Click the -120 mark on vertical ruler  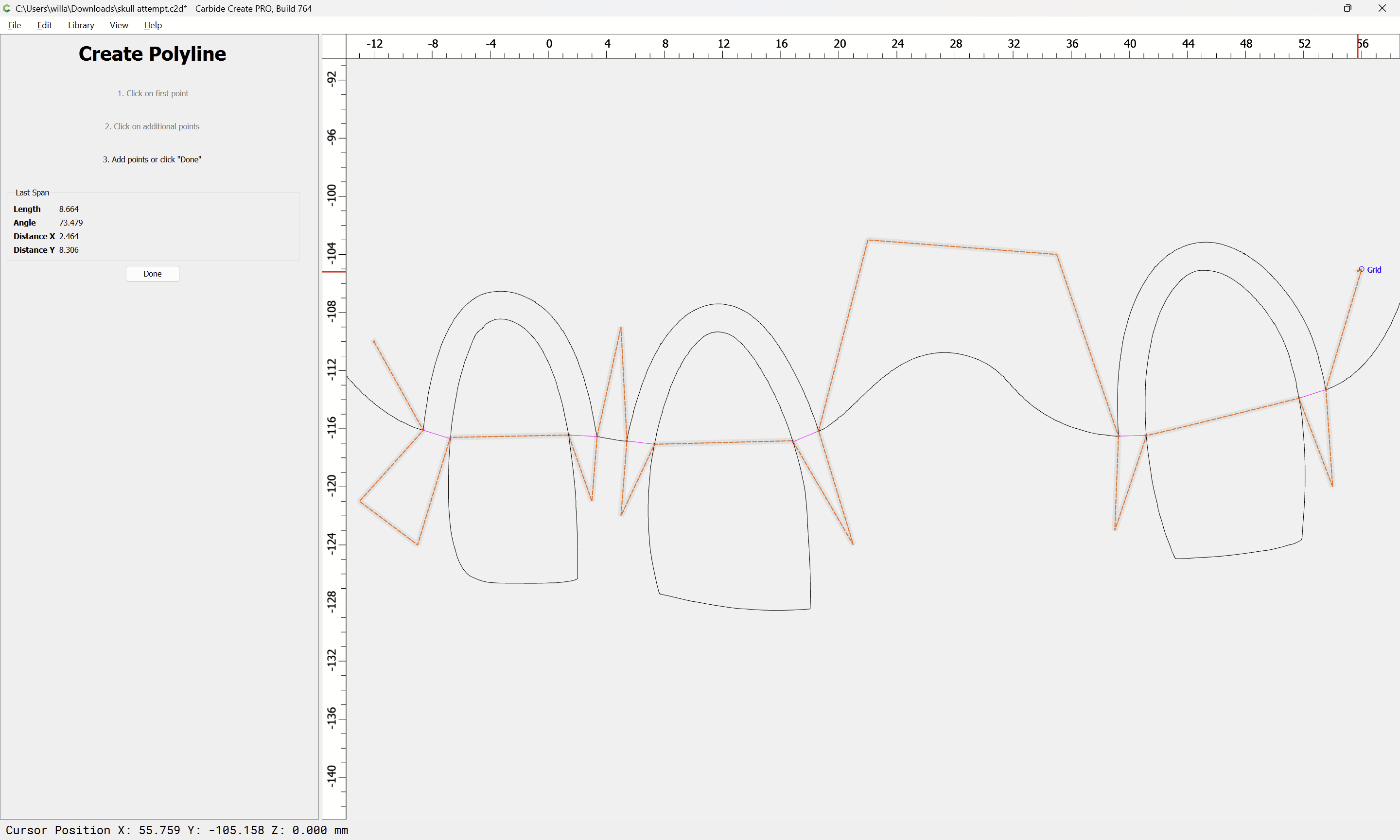click(332, 485)
